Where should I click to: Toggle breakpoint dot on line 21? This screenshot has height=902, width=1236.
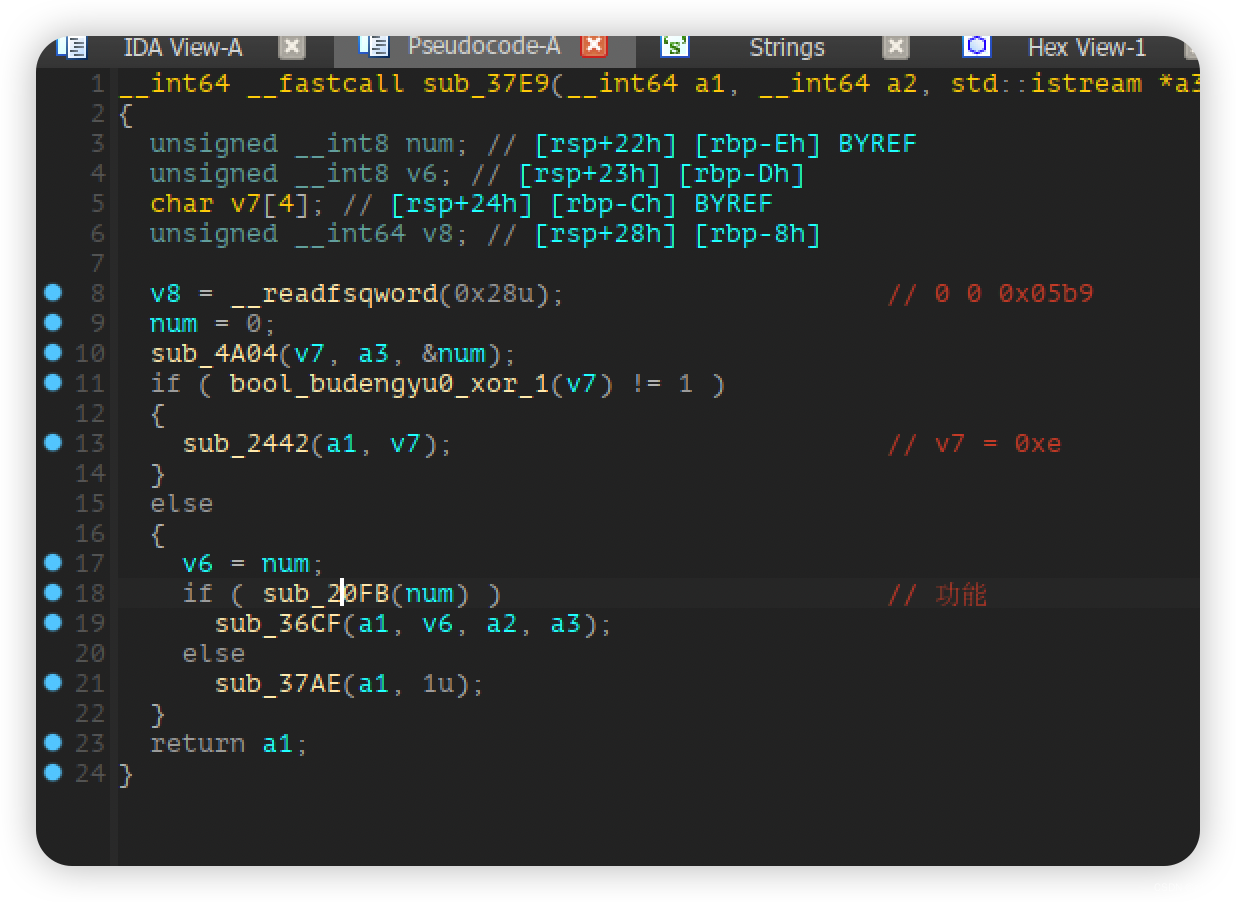(x=53, y=682)
